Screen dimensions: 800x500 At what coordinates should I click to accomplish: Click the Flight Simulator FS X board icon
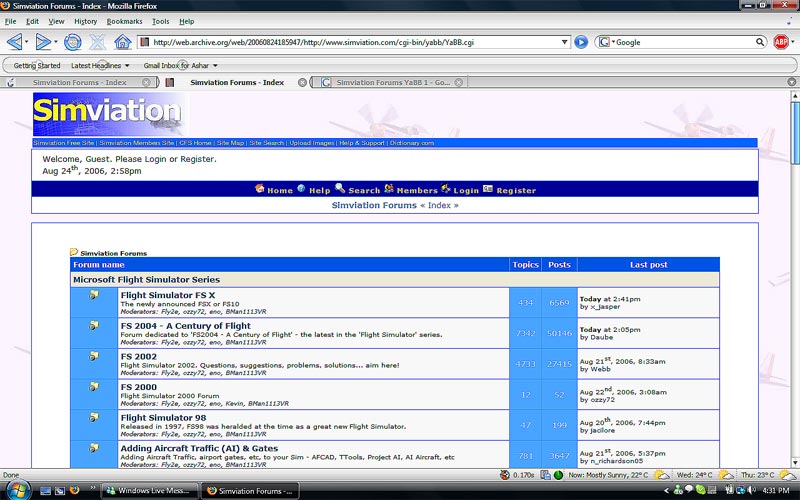click(x=94, y=296)
